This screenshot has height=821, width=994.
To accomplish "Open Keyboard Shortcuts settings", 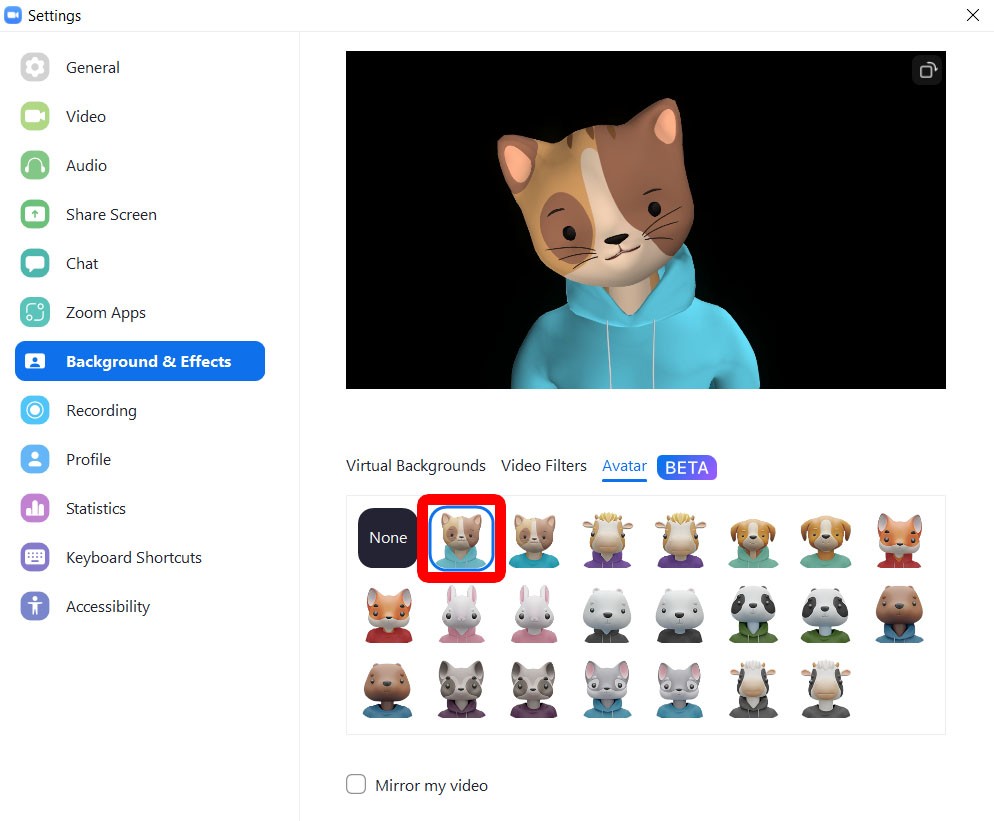I will coord(133,557).
